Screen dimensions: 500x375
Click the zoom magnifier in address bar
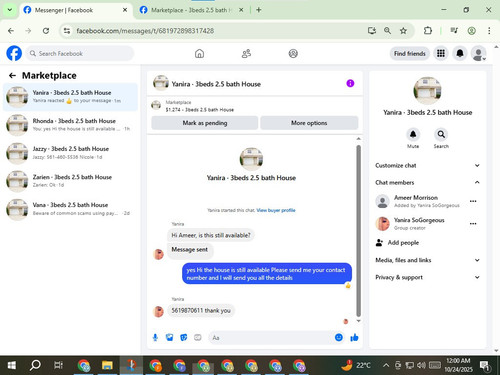(387, 31)
